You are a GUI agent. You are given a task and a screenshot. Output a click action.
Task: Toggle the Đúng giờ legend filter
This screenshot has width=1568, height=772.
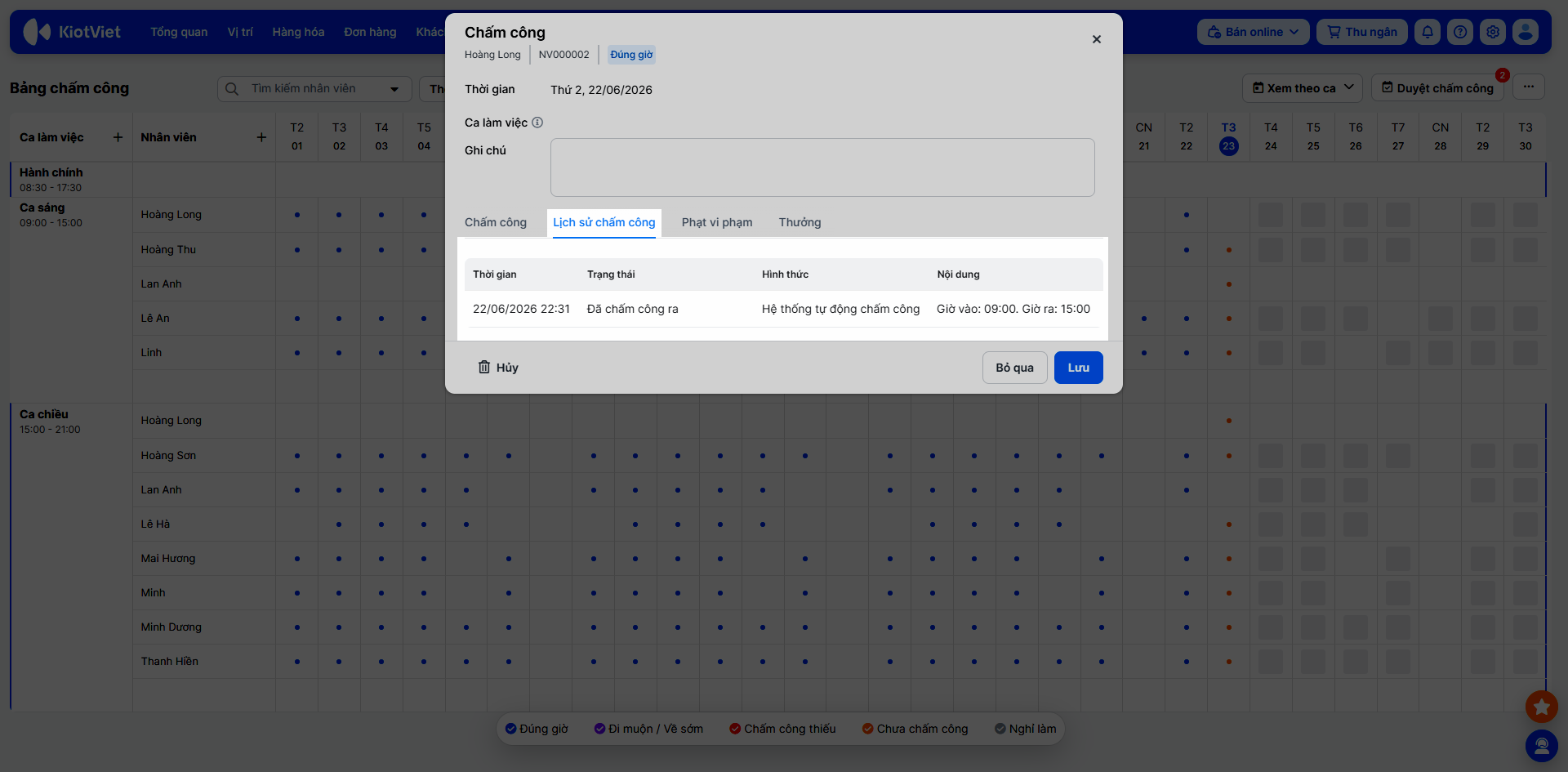537,729
